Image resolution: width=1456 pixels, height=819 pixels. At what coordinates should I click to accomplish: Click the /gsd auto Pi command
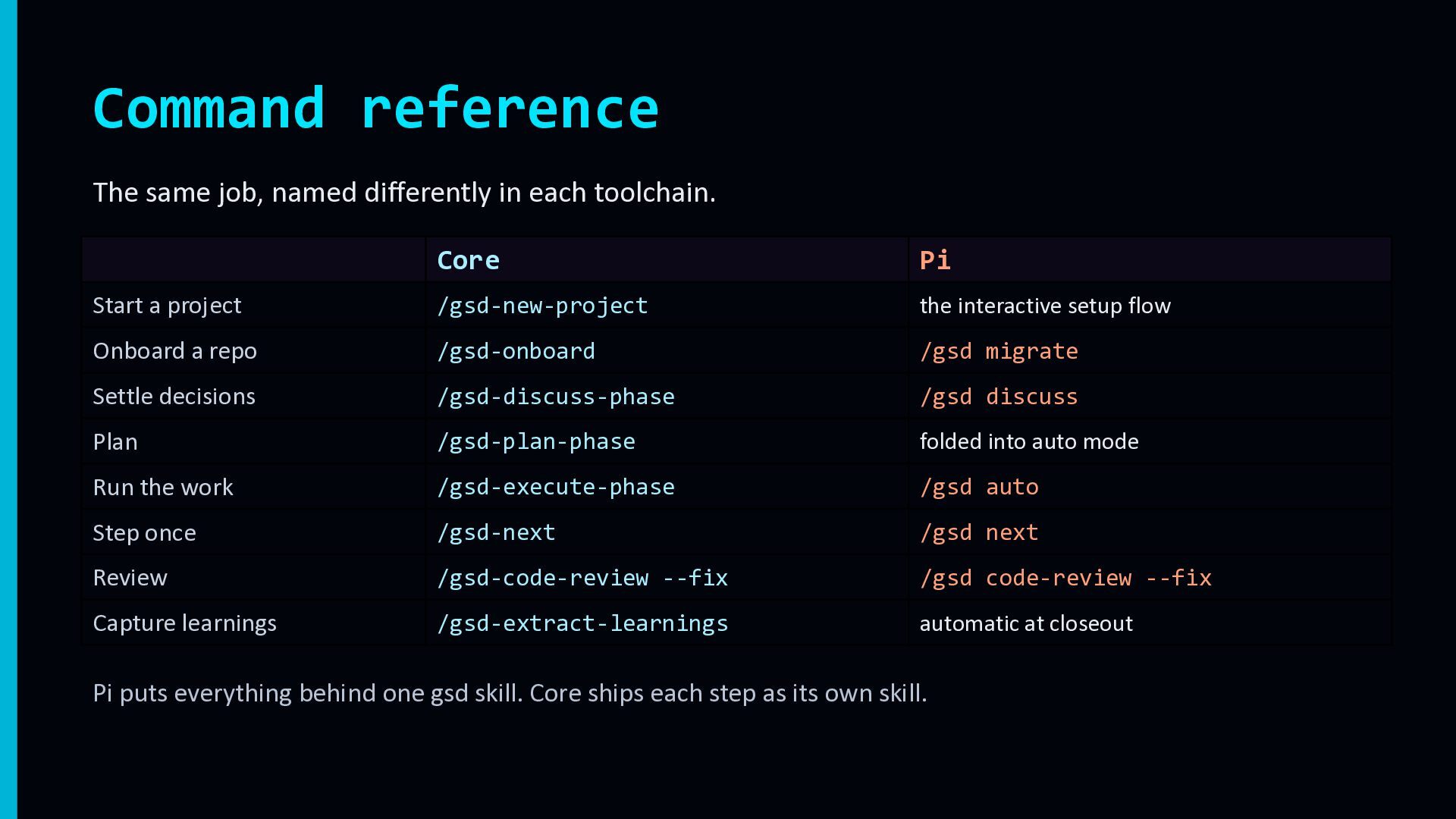[979, 487]
